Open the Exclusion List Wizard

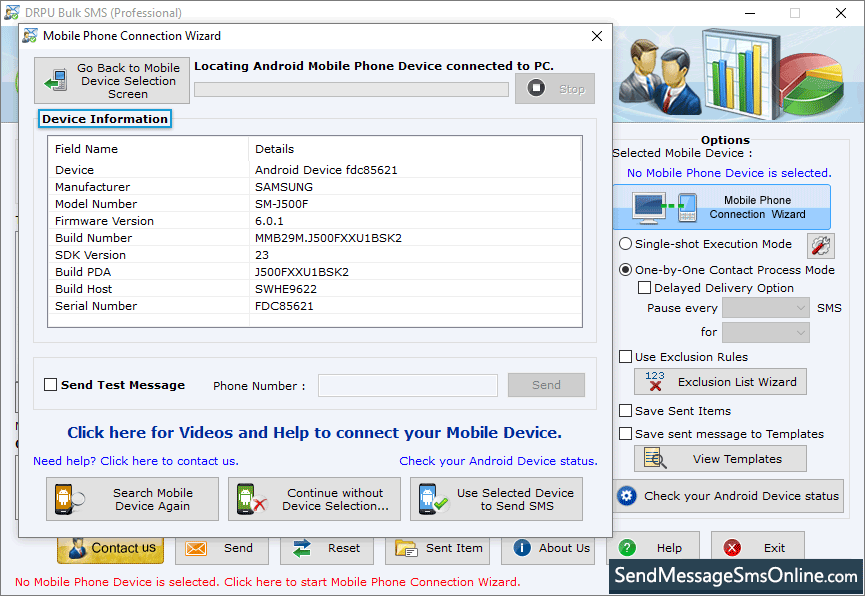[x=720, y=381]
